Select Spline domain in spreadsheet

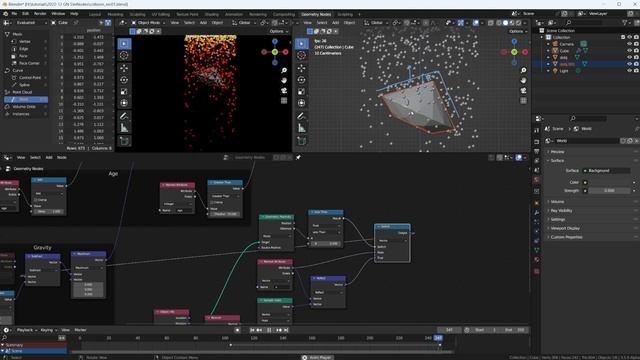click(24, 85)
